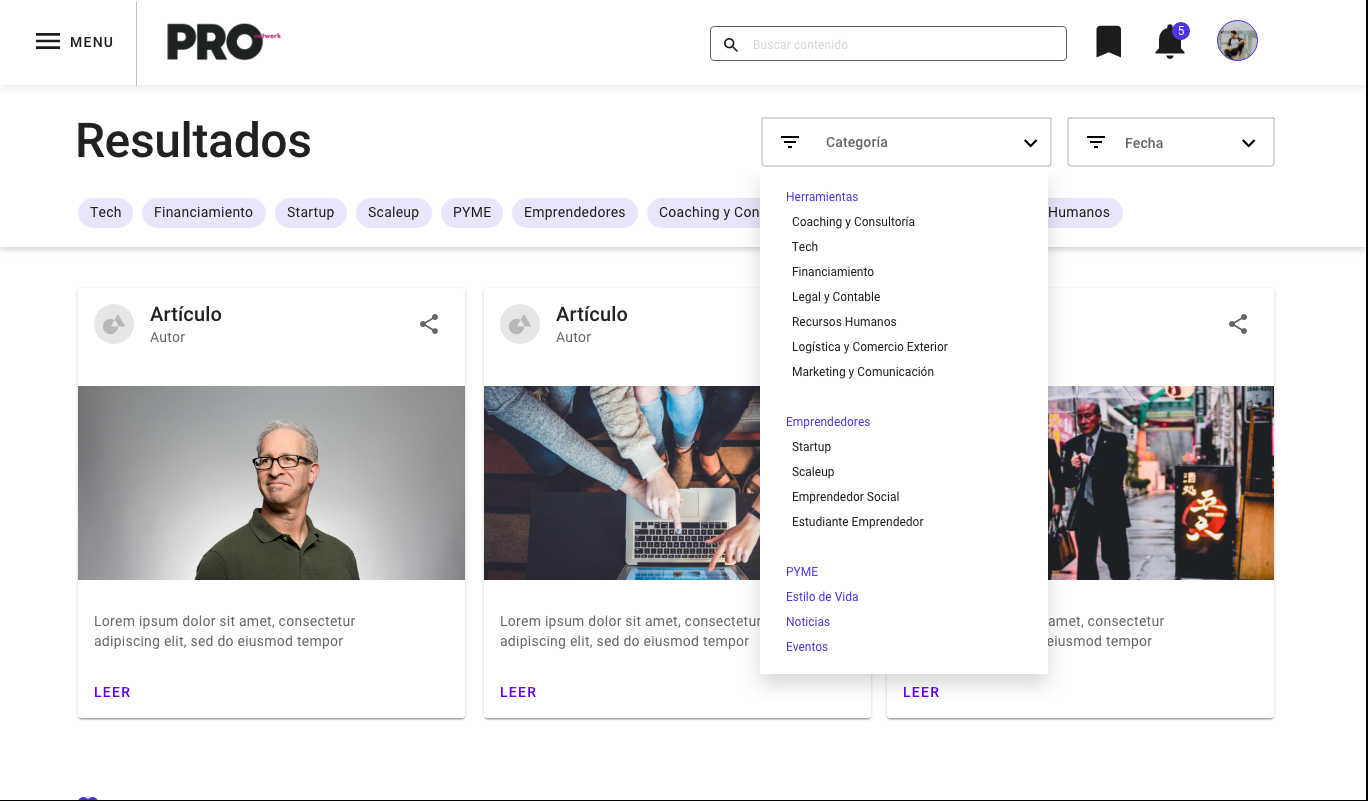
Task: Share the first article card
Action: (429, 324)
